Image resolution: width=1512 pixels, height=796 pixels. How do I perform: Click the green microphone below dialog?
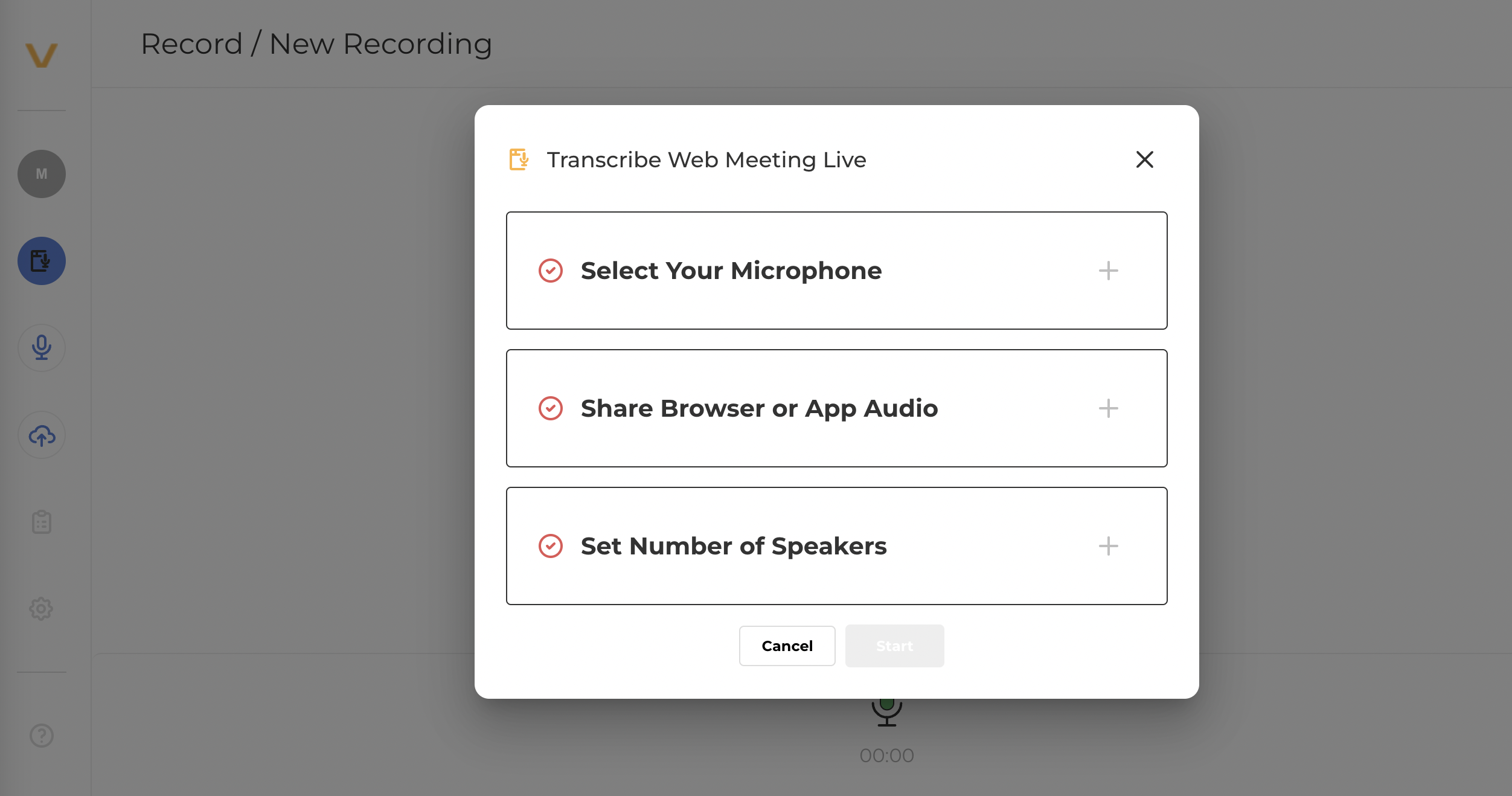pyautogui.click(x=886, y=711)
